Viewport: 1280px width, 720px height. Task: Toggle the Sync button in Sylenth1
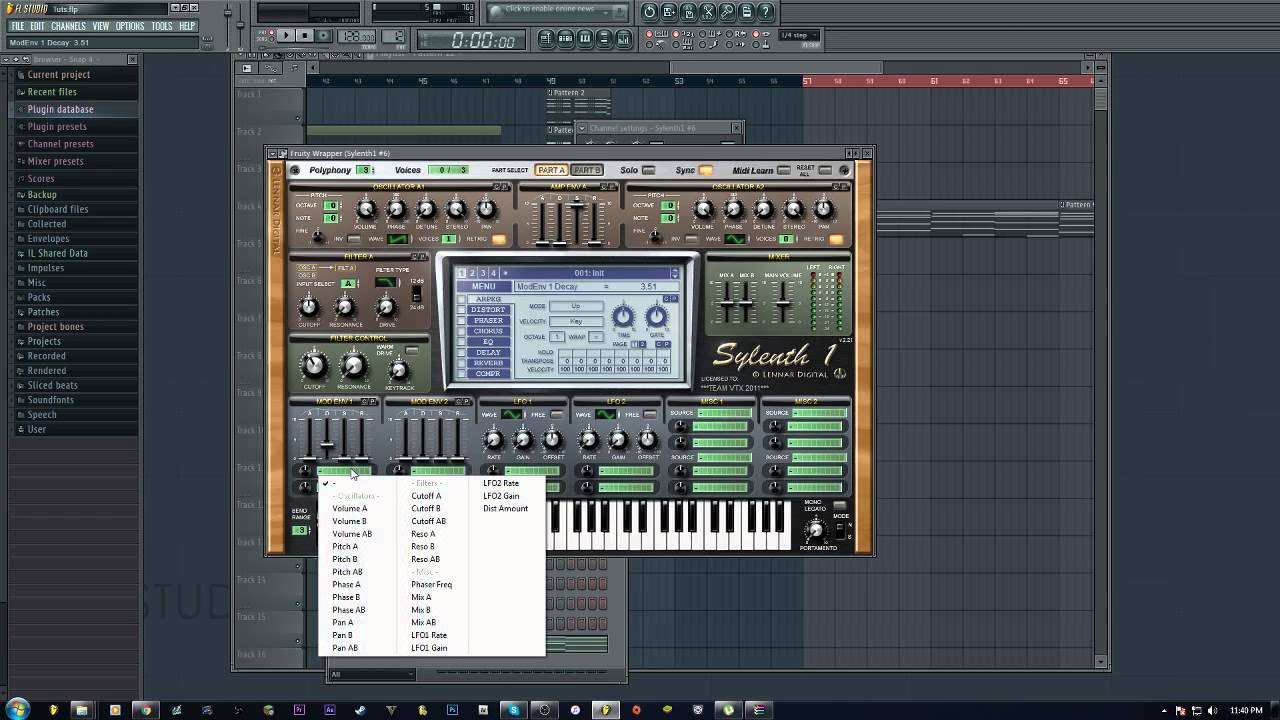click(706, 170)
